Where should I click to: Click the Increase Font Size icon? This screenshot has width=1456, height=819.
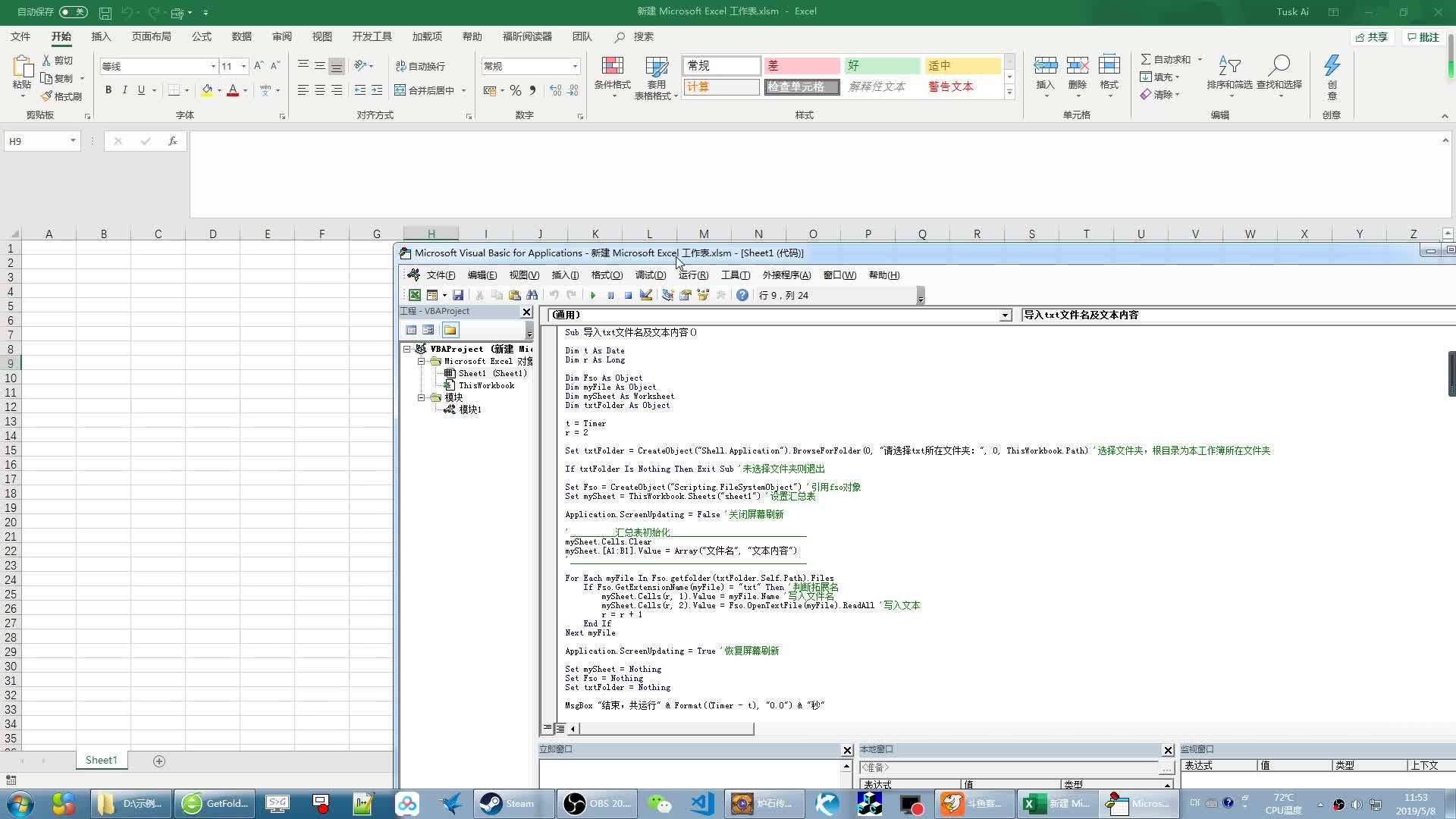259,66
